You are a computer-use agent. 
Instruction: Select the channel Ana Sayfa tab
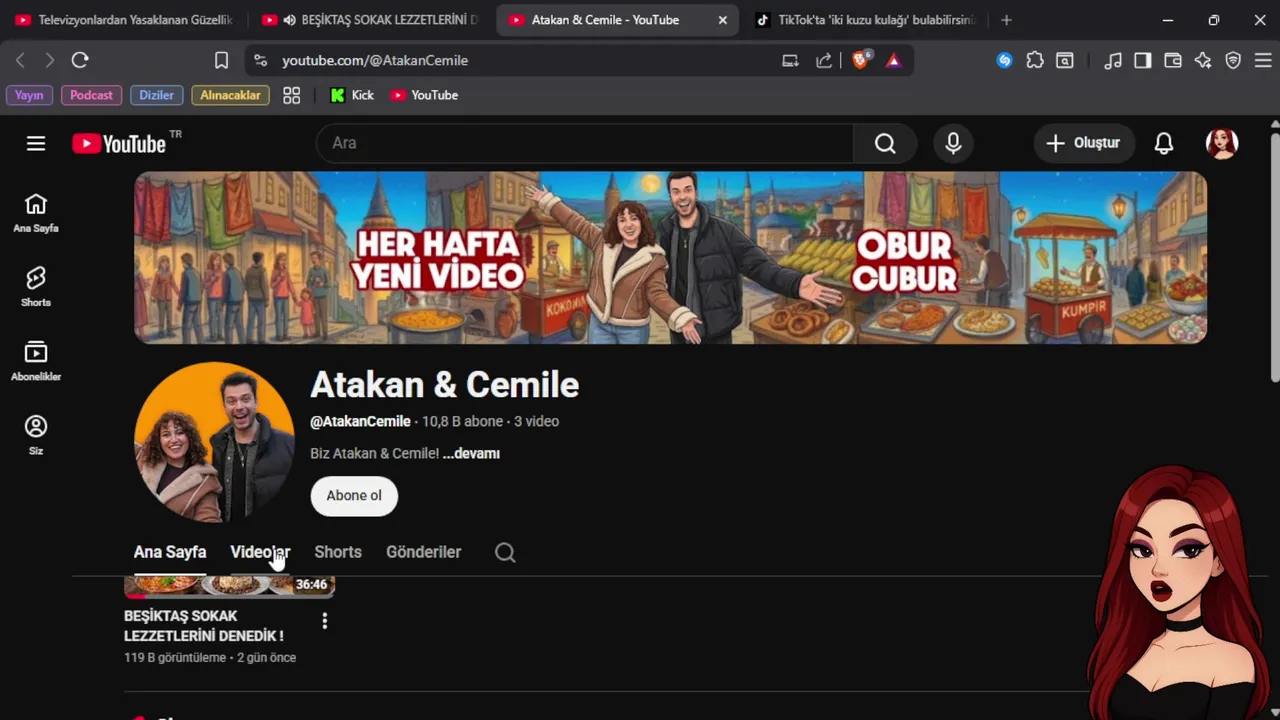point(170,552)
